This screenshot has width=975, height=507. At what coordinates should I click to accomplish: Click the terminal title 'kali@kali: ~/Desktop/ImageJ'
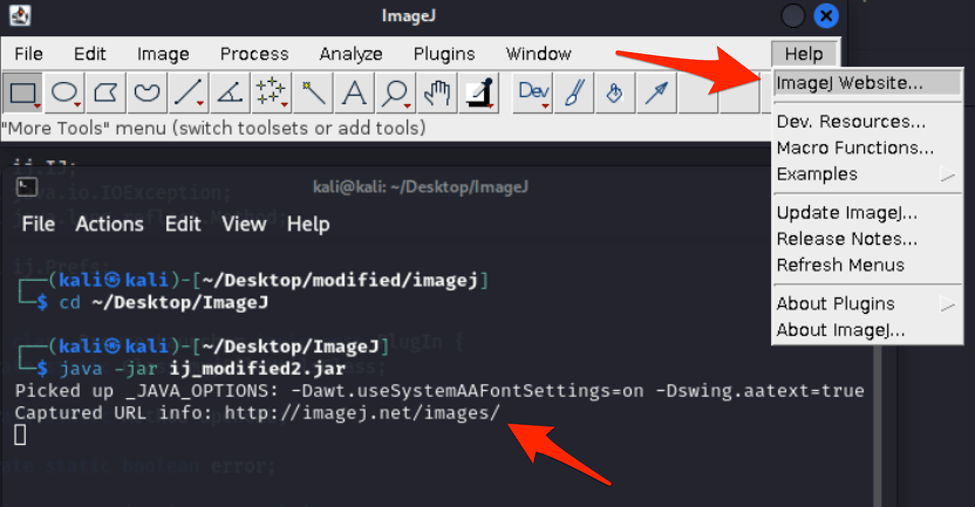(420, 187)
